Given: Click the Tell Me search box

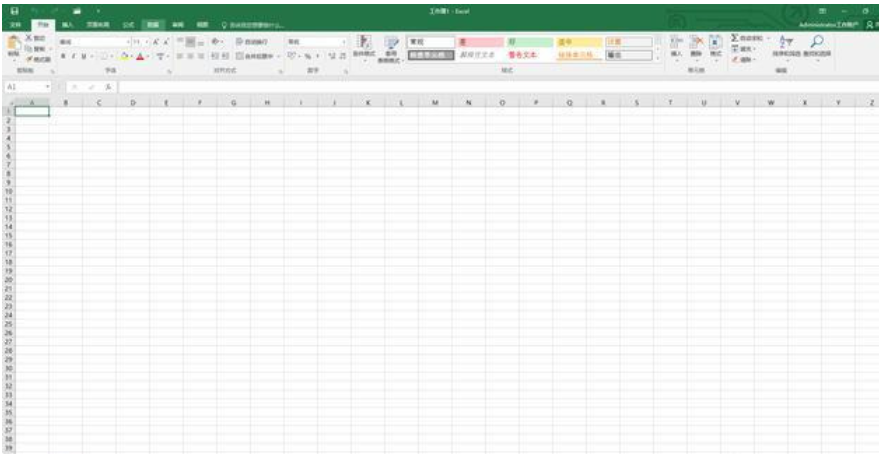Looking at the screenshot, I should point(253,25).
